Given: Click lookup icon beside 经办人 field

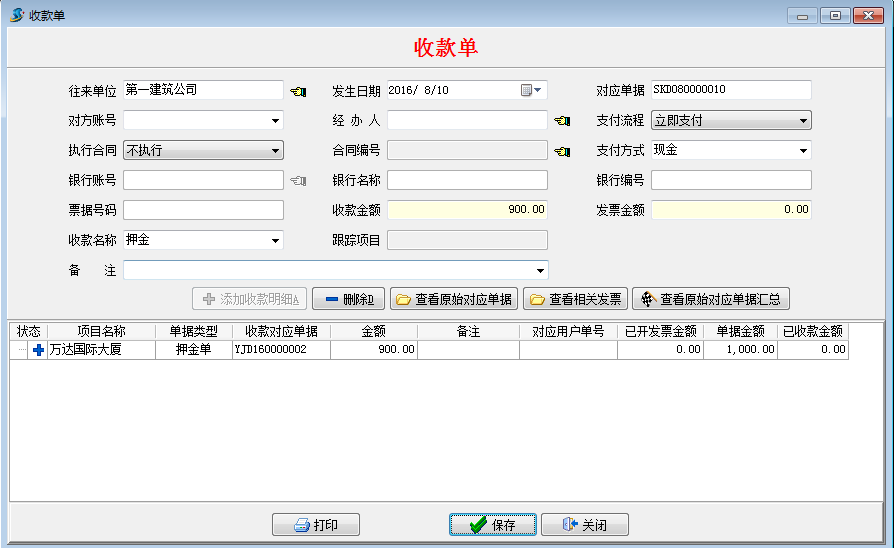Looking at the screenshot, I should 562,121.
